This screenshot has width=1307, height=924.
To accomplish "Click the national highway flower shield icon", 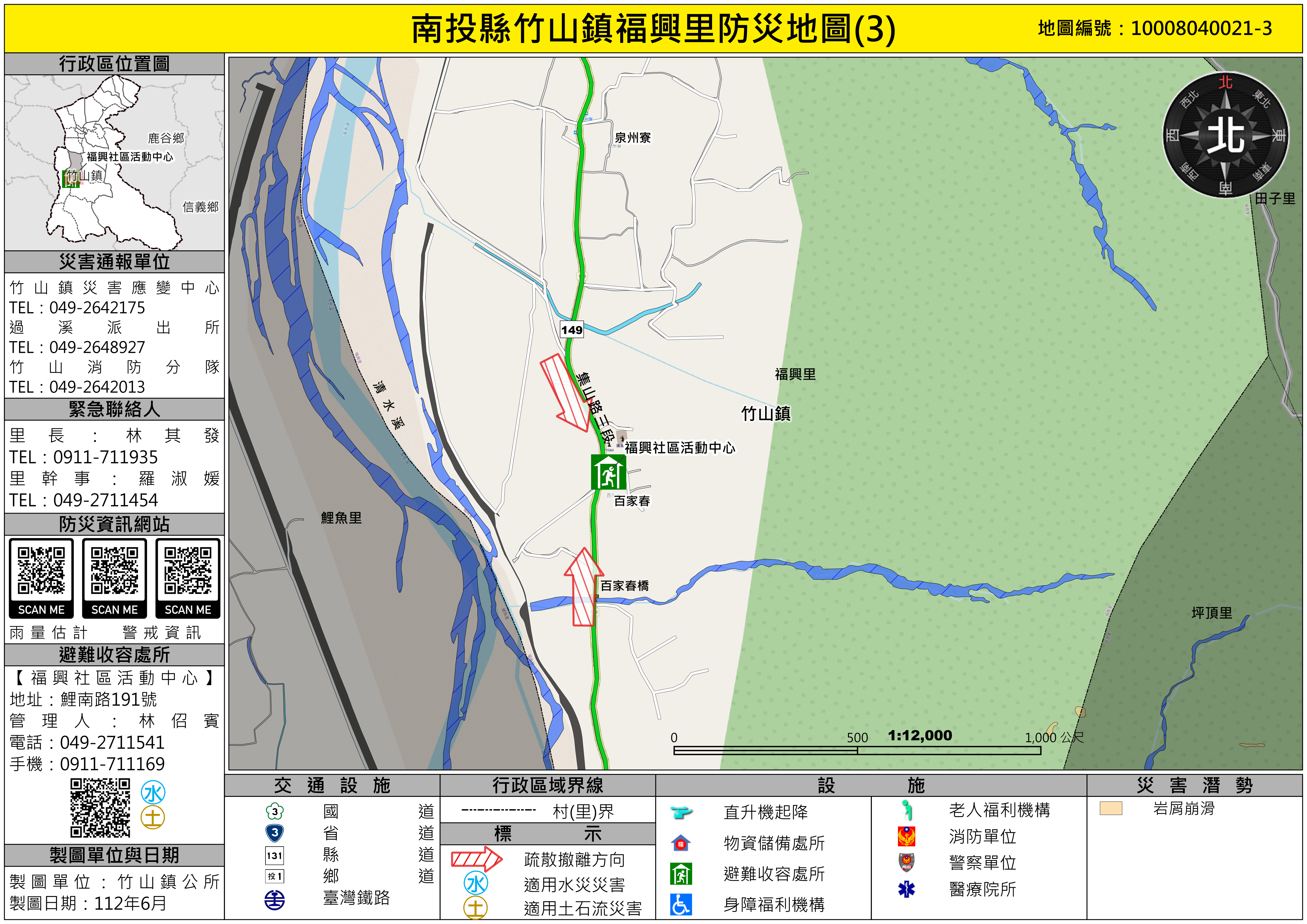I will click(275, 811).
